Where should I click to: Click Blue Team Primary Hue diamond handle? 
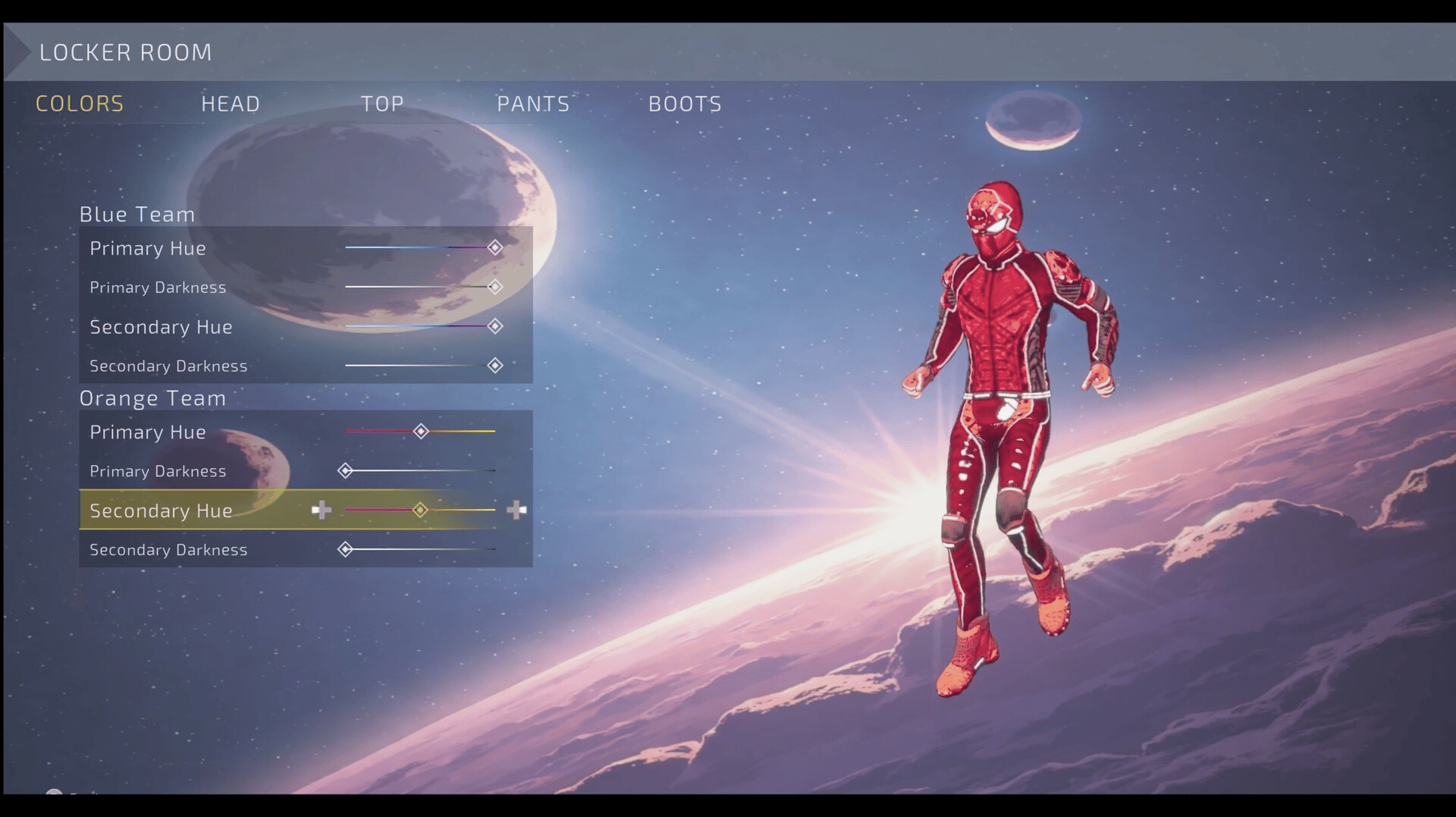click(495, 247)
